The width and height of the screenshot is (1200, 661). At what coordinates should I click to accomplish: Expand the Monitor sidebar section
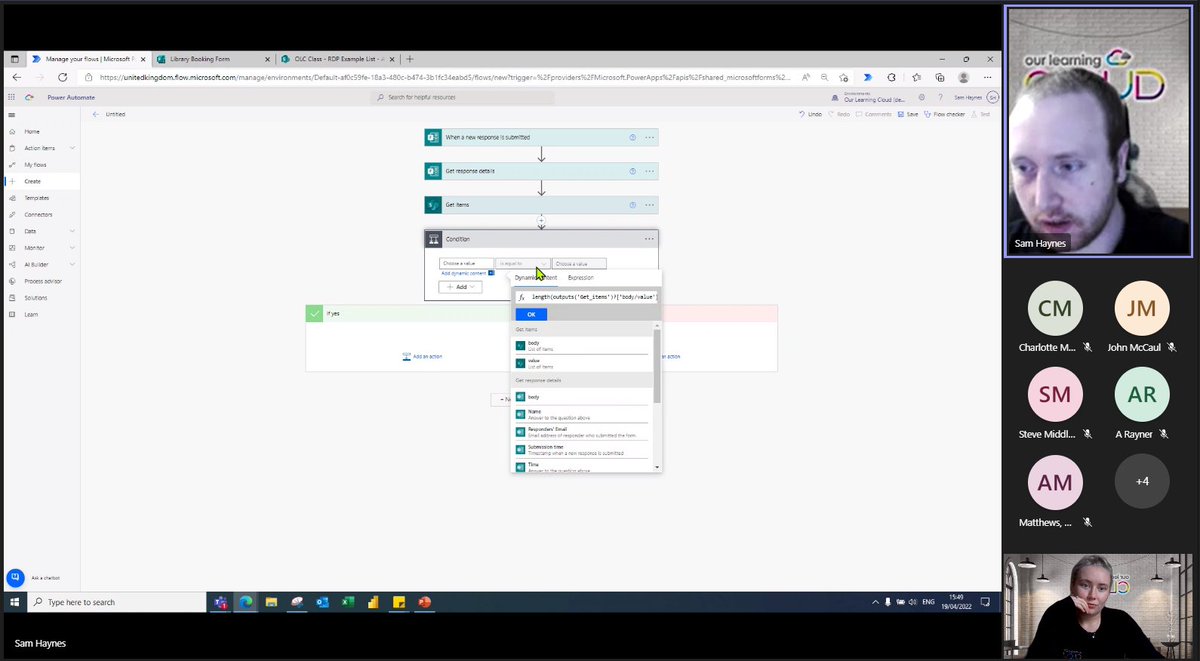click(x=73, y=248)
